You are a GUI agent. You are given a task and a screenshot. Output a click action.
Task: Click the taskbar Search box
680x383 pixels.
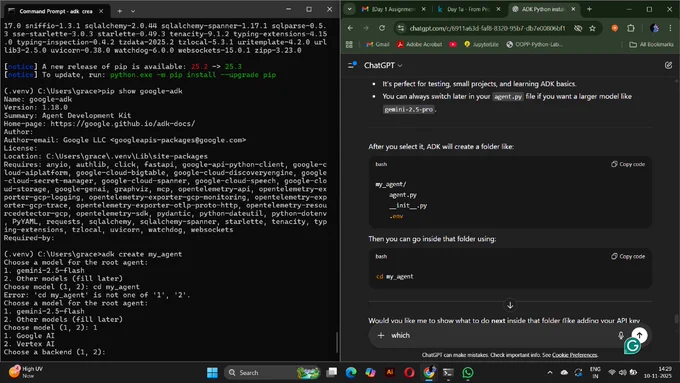272,372
